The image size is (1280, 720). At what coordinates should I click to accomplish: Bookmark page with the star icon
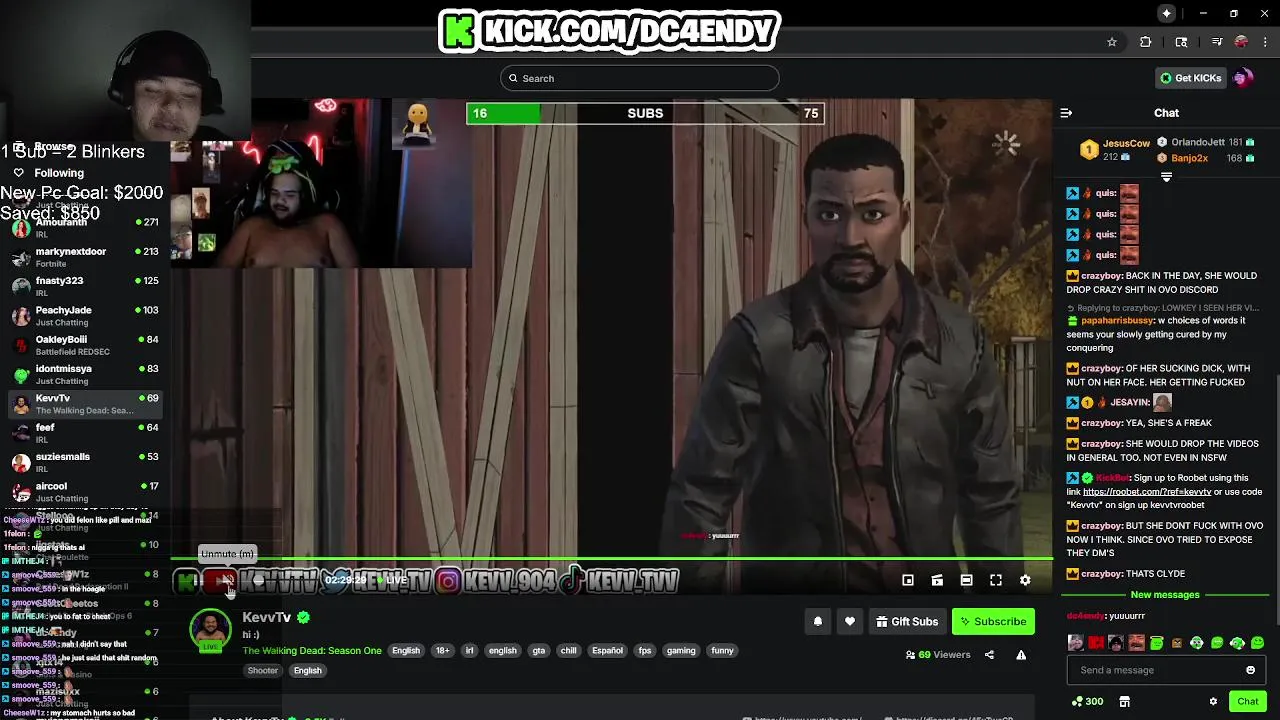(1111, 42)
